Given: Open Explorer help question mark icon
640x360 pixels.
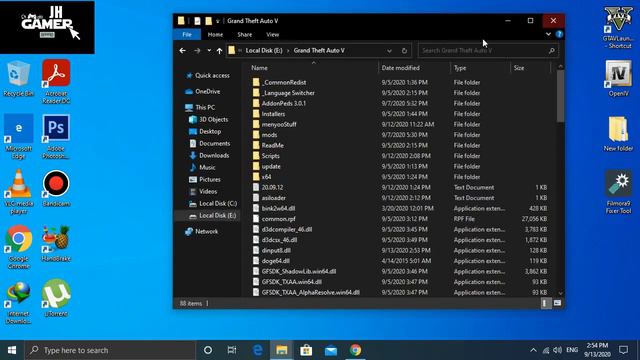Looking at the screenshot, I should pos(559,34).
